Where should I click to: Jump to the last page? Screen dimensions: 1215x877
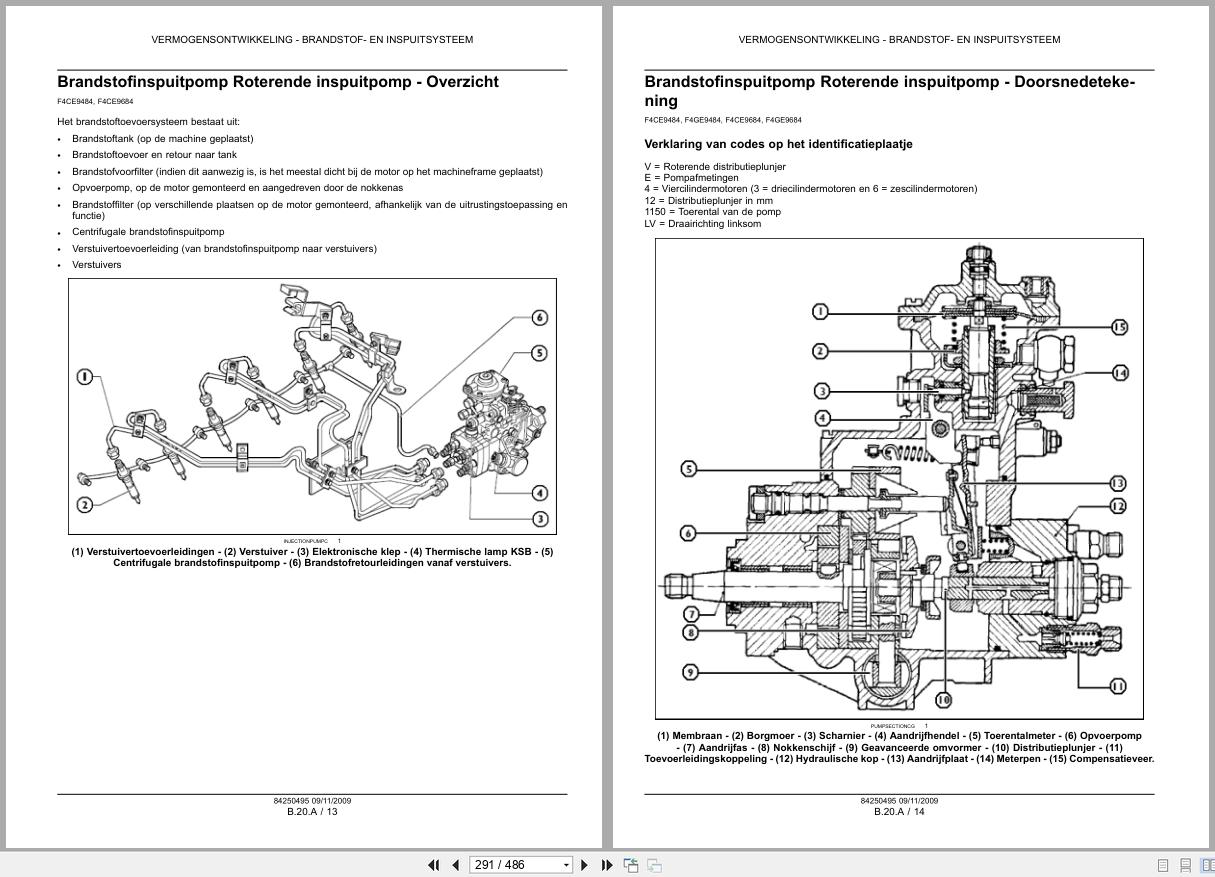click(607, 864)
